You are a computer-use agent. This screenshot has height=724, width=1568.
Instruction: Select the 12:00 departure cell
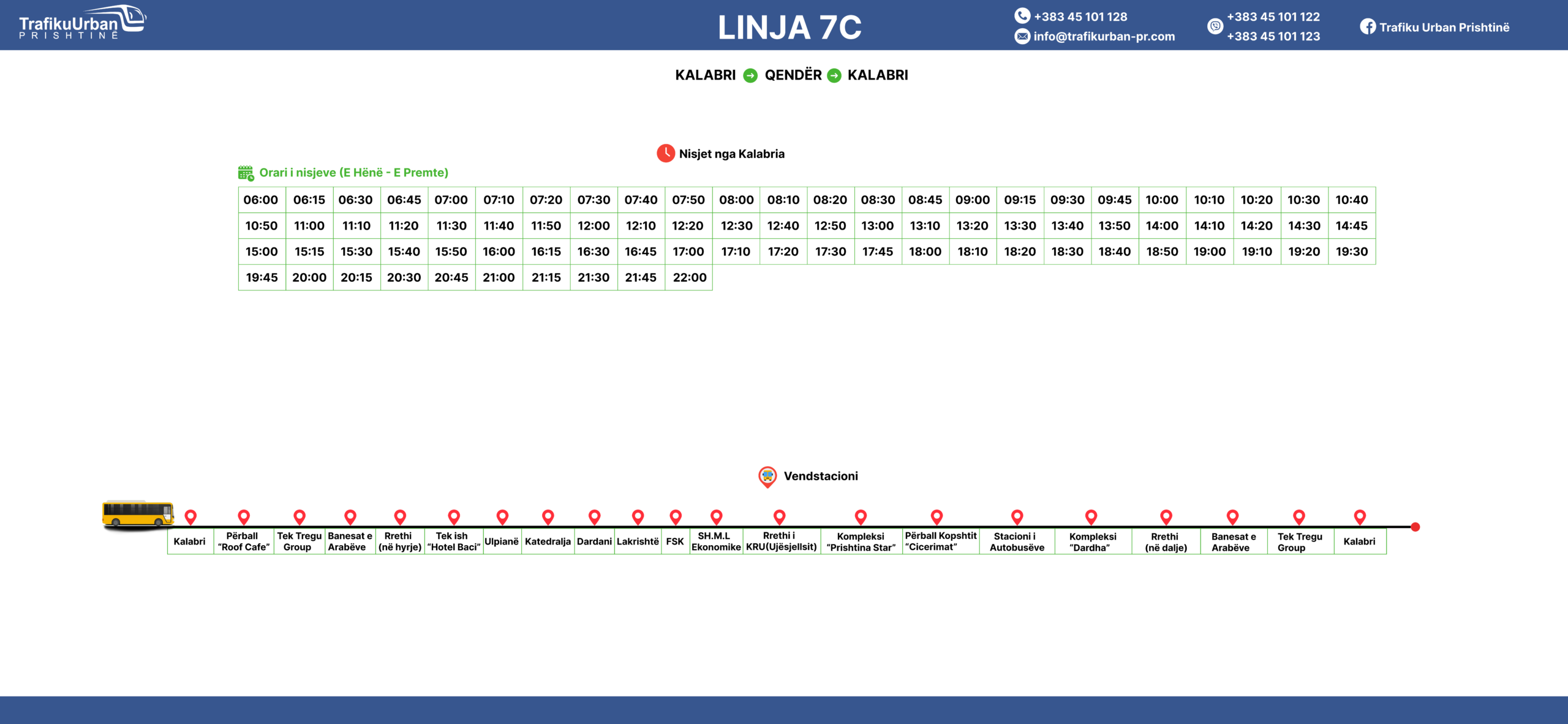coord(594,225)
